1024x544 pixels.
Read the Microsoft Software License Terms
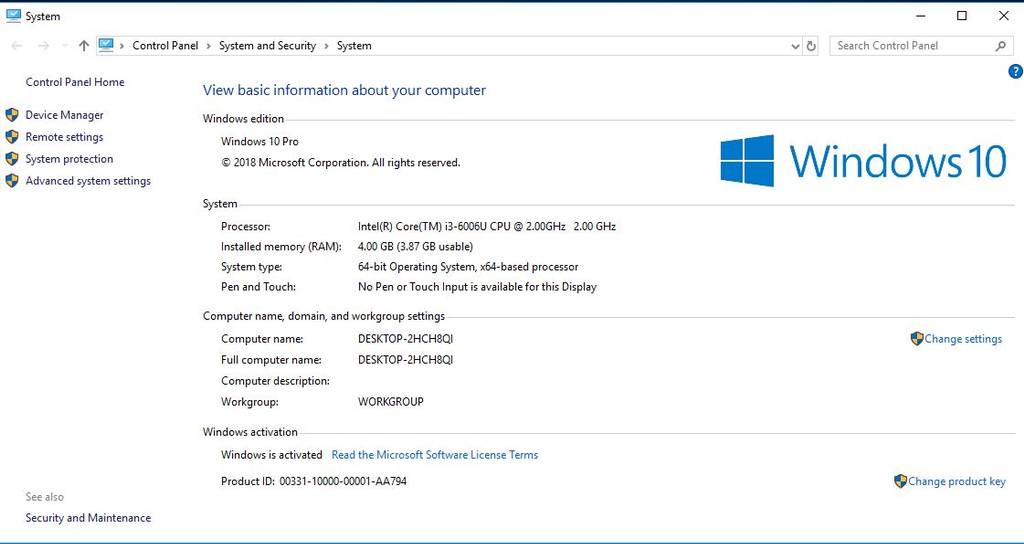[435, 455]
